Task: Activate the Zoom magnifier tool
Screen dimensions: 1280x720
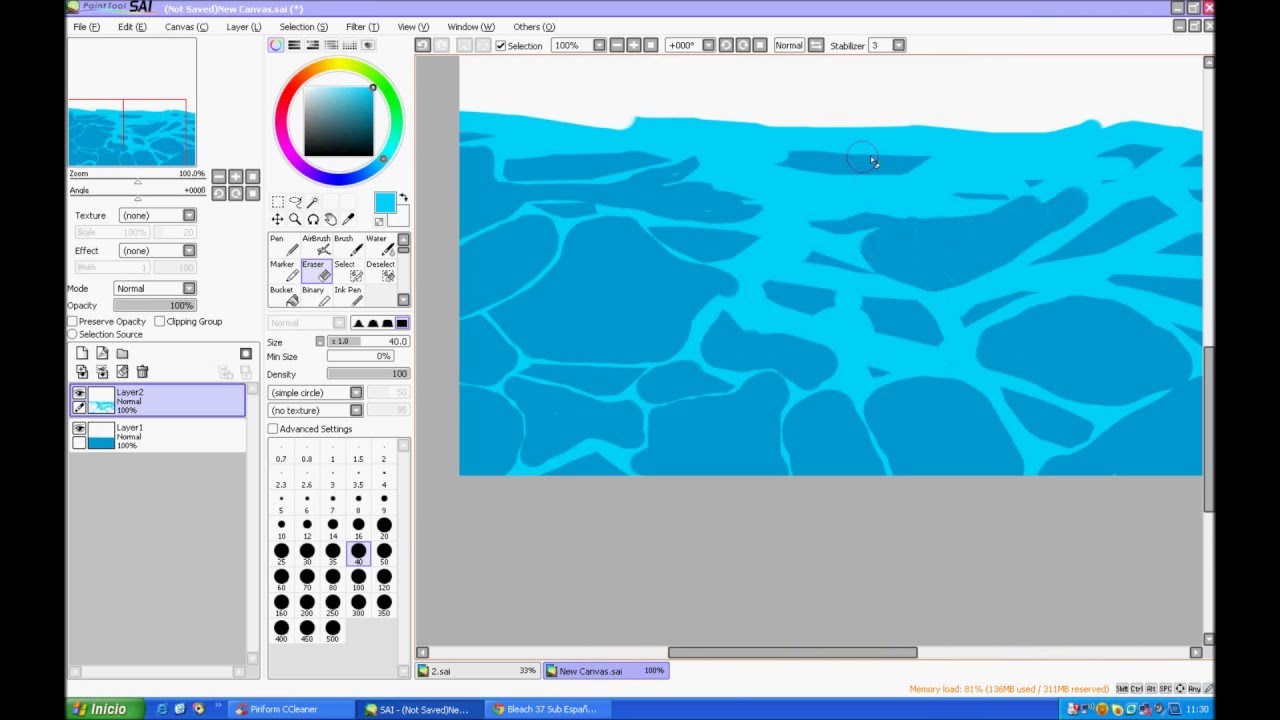Action: click(295, 218)
